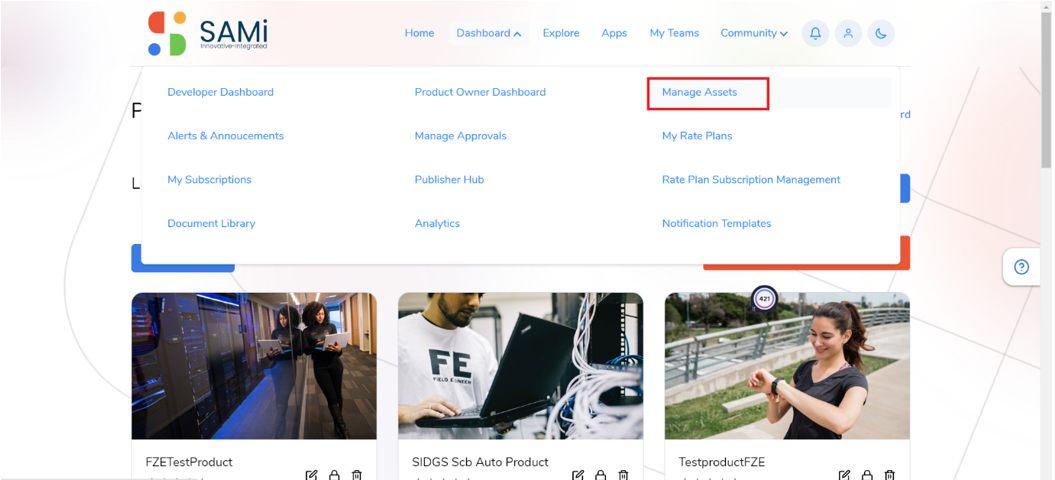Image resolution: width=1055 pixels, height=480 pixels.
Task: Open Document Library entry
Action: click(211, 224)
